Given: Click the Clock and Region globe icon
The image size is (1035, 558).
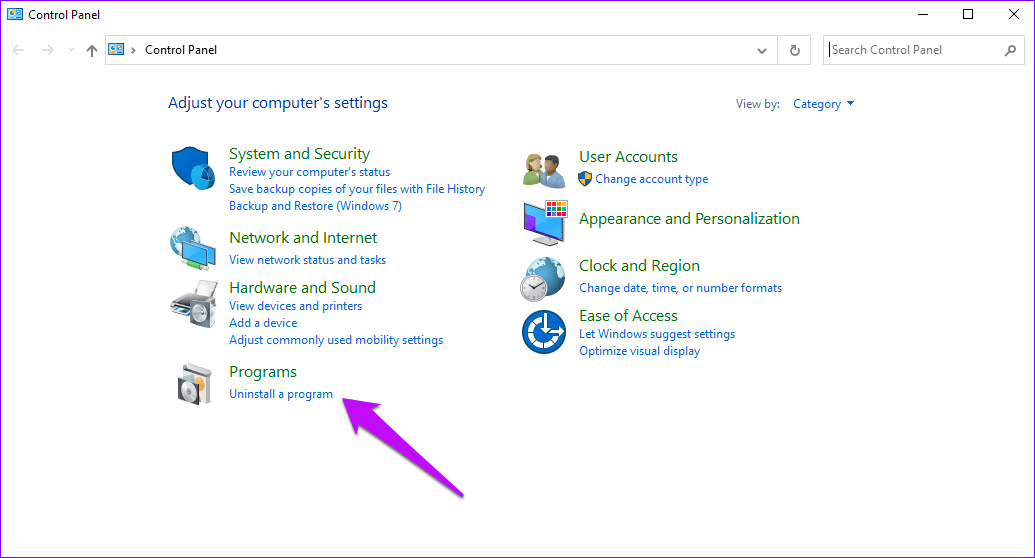Looking at the screenshot, I should [543, 279].
